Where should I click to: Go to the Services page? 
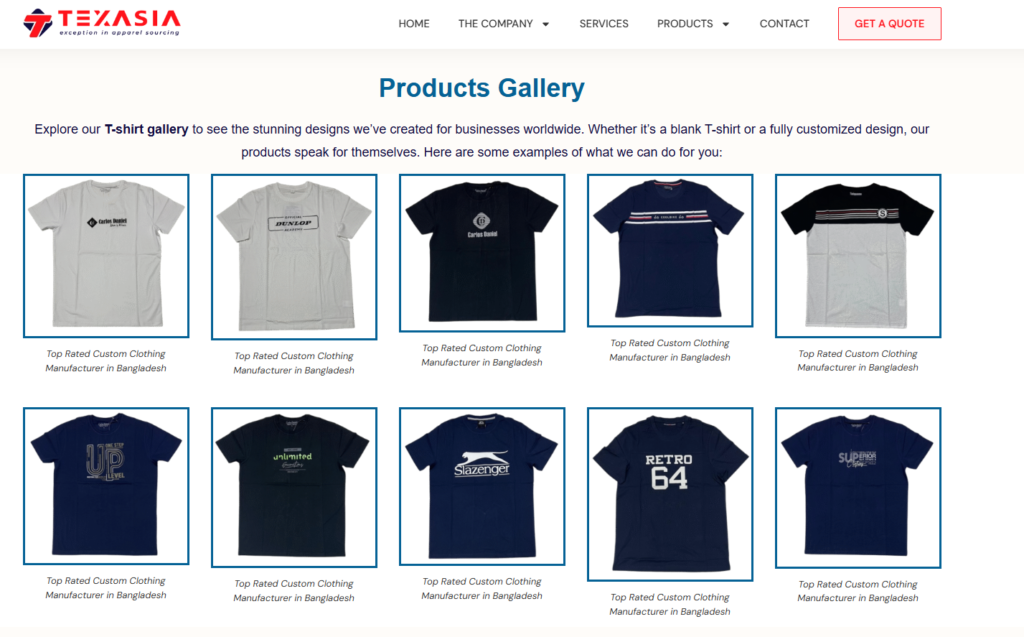(604, 24)
